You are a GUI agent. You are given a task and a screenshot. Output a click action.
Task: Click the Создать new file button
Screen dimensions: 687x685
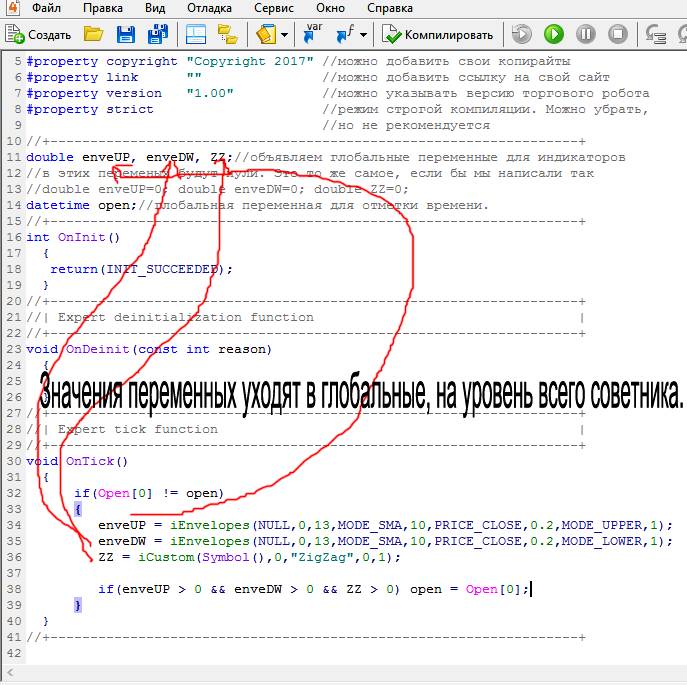[38, 34]
